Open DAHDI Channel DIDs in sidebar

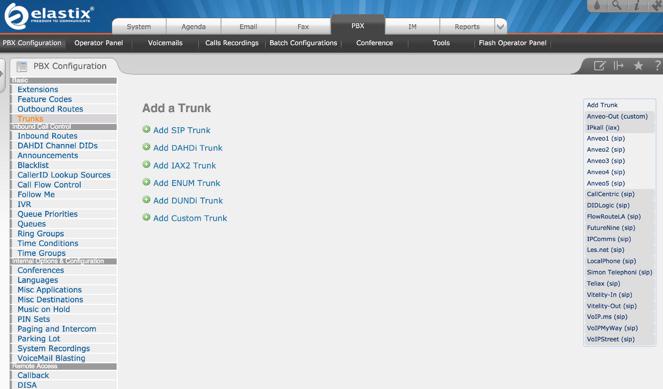[x=58, y=145]
